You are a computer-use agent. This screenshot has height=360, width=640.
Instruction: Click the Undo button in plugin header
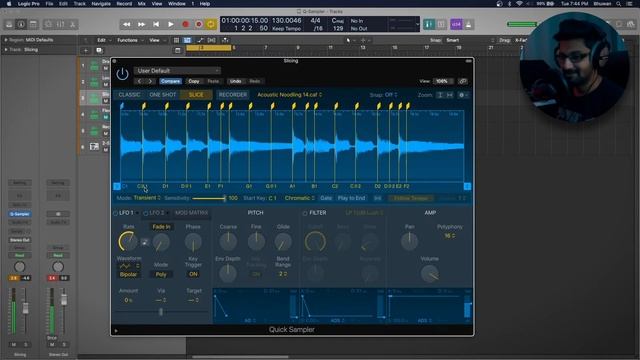click(x=236, y=81)
